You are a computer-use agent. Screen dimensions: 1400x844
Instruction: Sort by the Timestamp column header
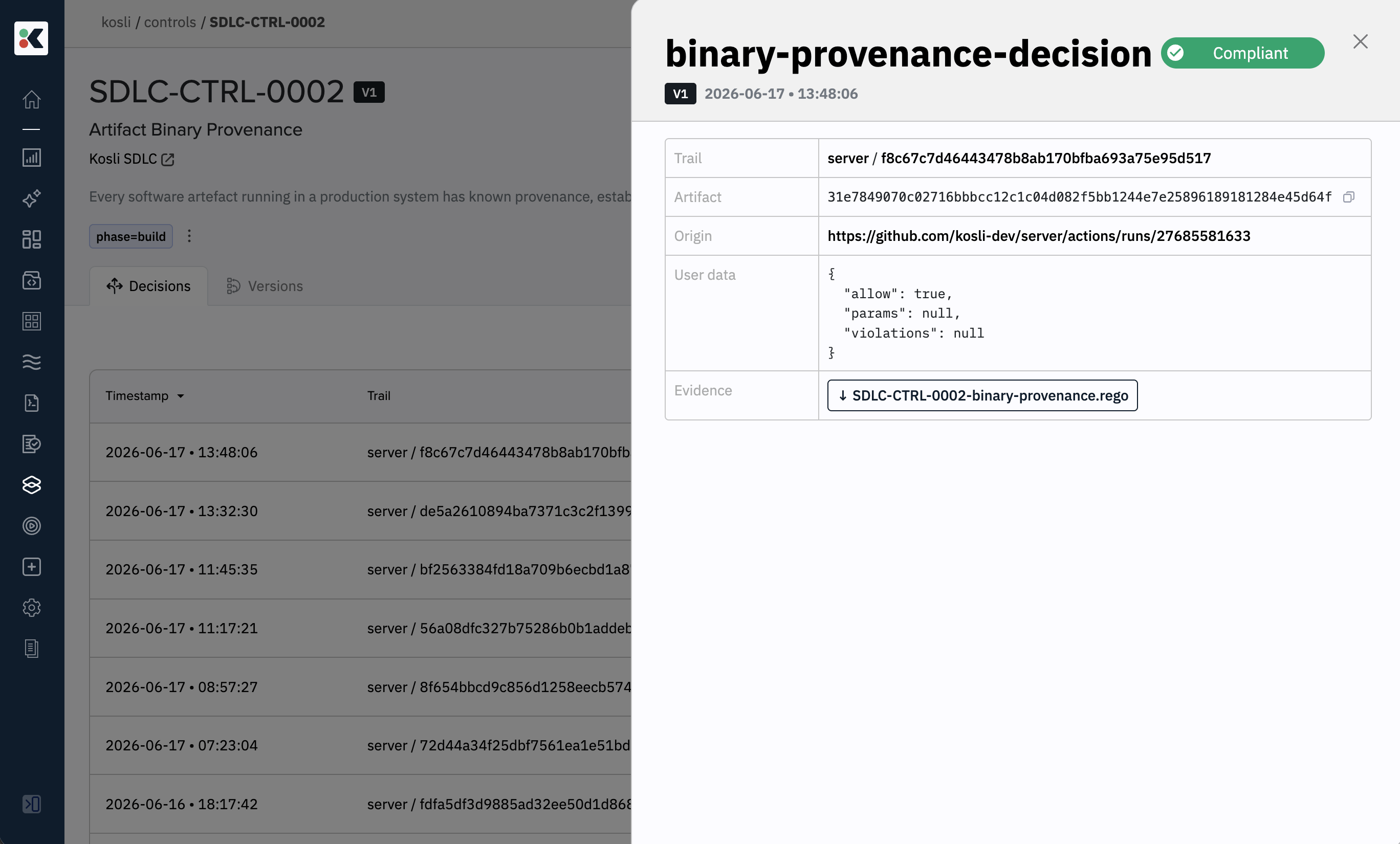pyautogui.click(x=145, y=396)
